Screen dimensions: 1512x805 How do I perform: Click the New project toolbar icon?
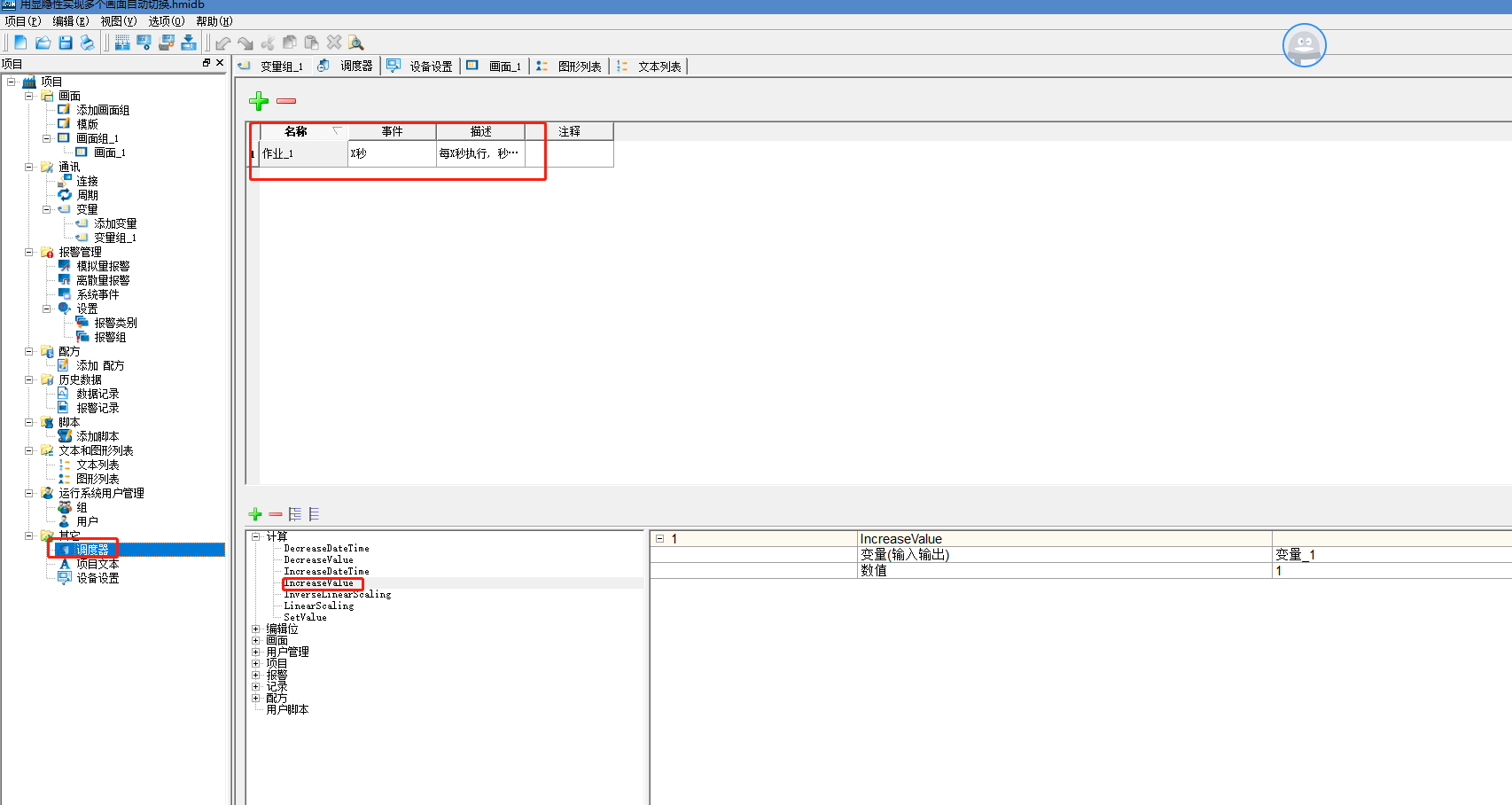[20, 43]
